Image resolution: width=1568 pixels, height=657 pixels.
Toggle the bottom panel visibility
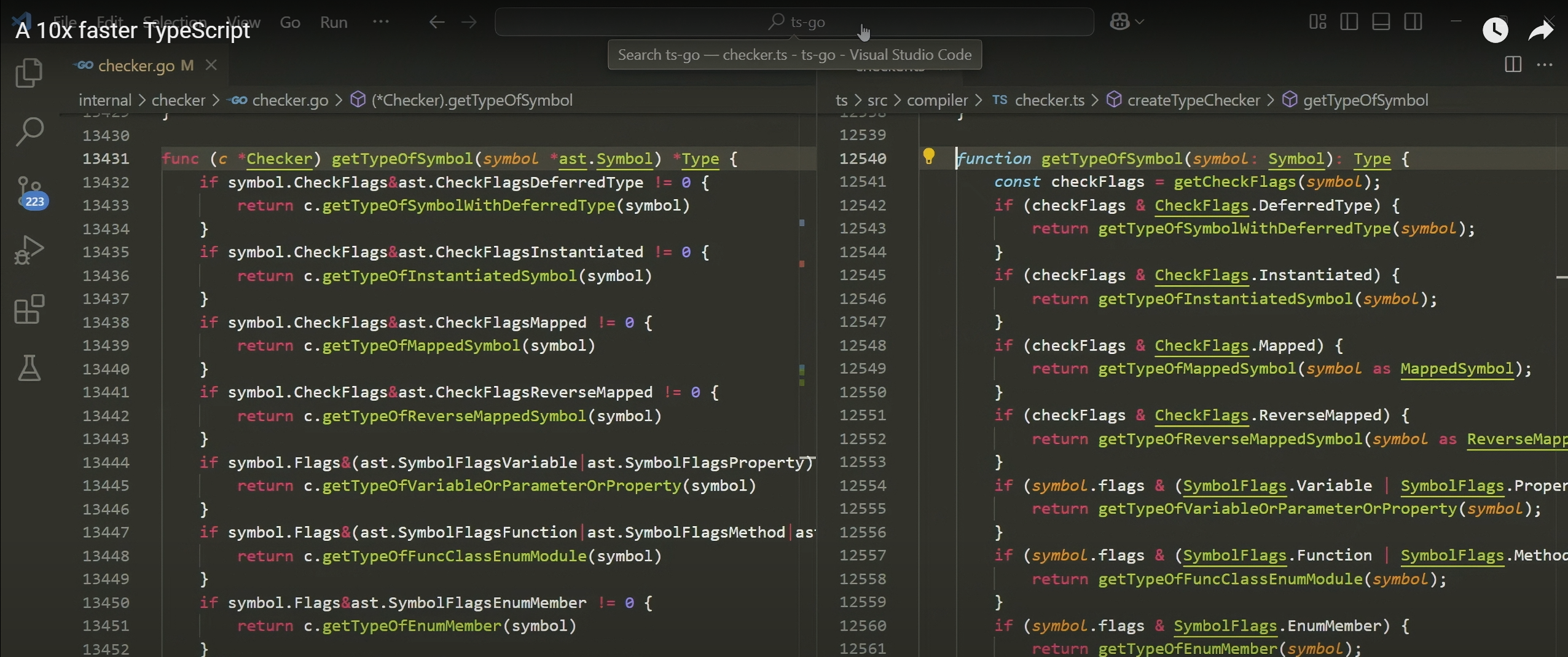[x=1382, y=22]
